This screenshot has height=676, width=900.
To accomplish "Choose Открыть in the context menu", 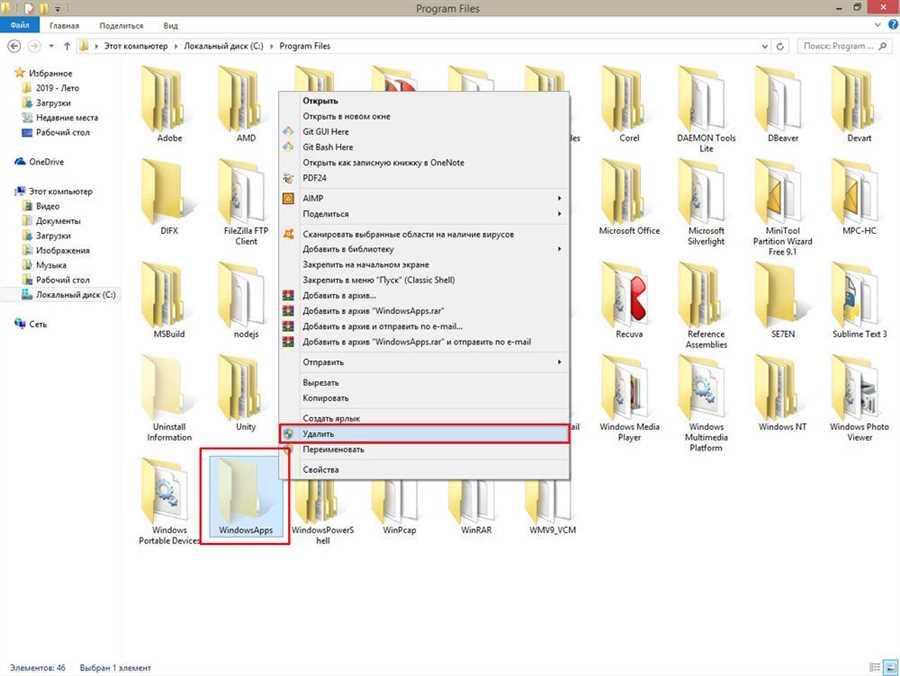I will click(424, 100).
